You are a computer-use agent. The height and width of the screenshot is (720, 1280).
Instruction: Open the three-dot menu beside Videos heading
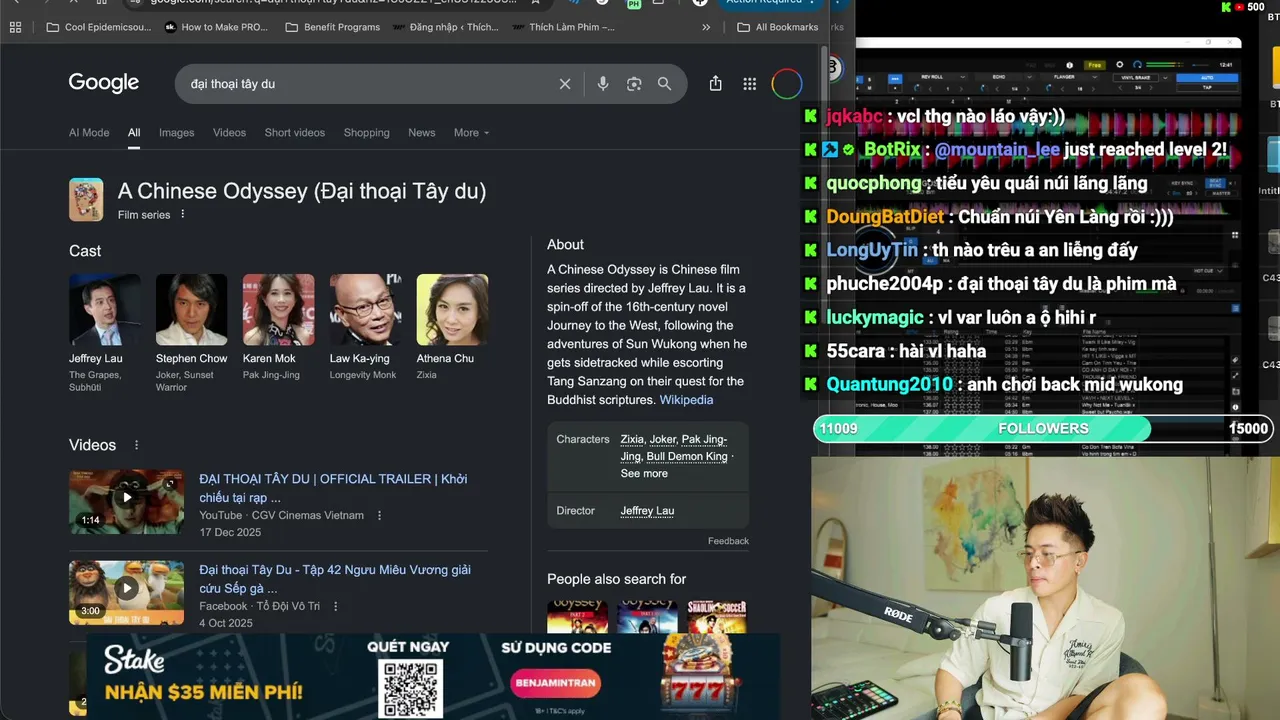point(137,445)
